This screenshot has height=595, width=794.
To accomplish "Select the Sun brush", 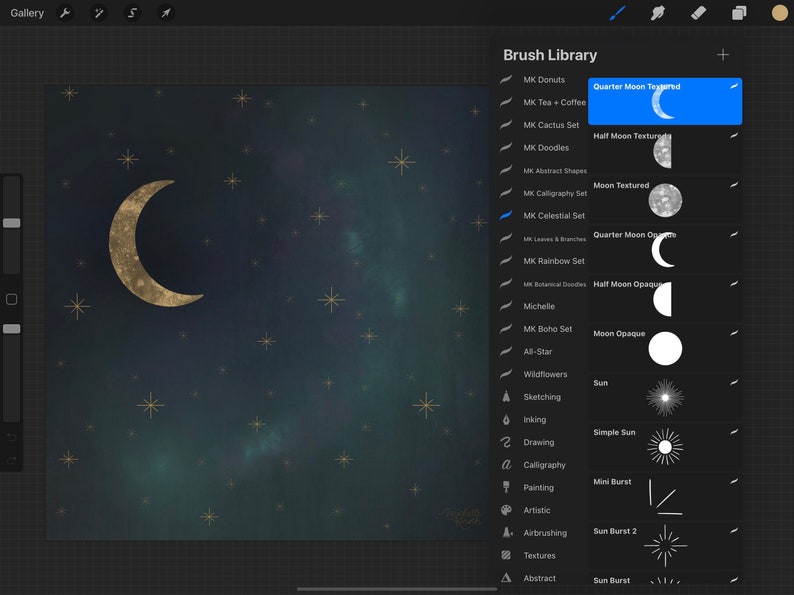I will [x=665, y=398].
